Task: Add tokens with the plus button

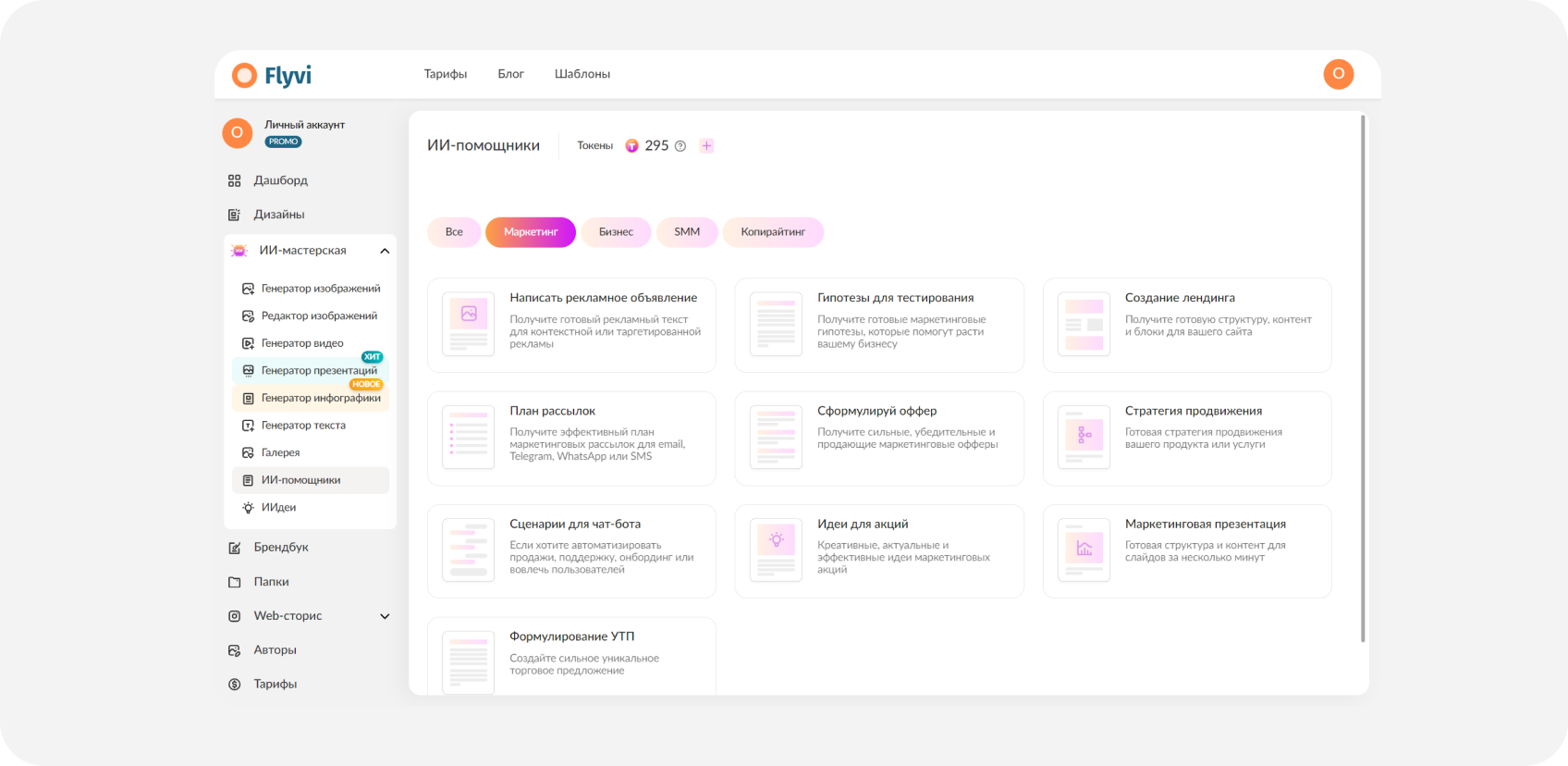Action: click(x=706, y=146)
